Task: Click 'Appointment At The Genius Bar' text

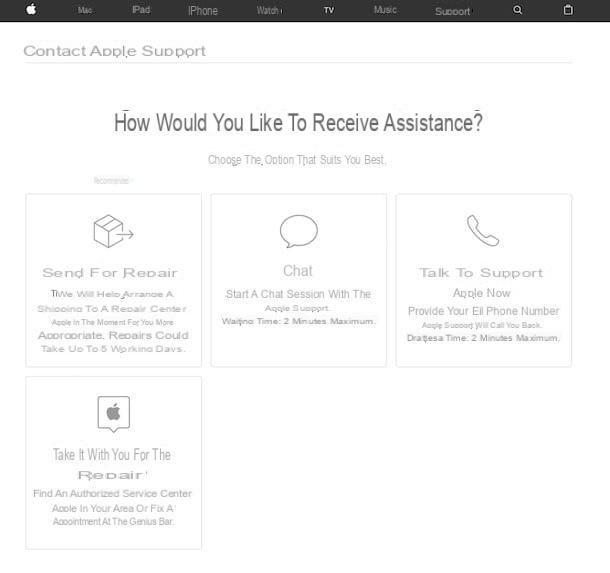Action: (x=114, y=522)
